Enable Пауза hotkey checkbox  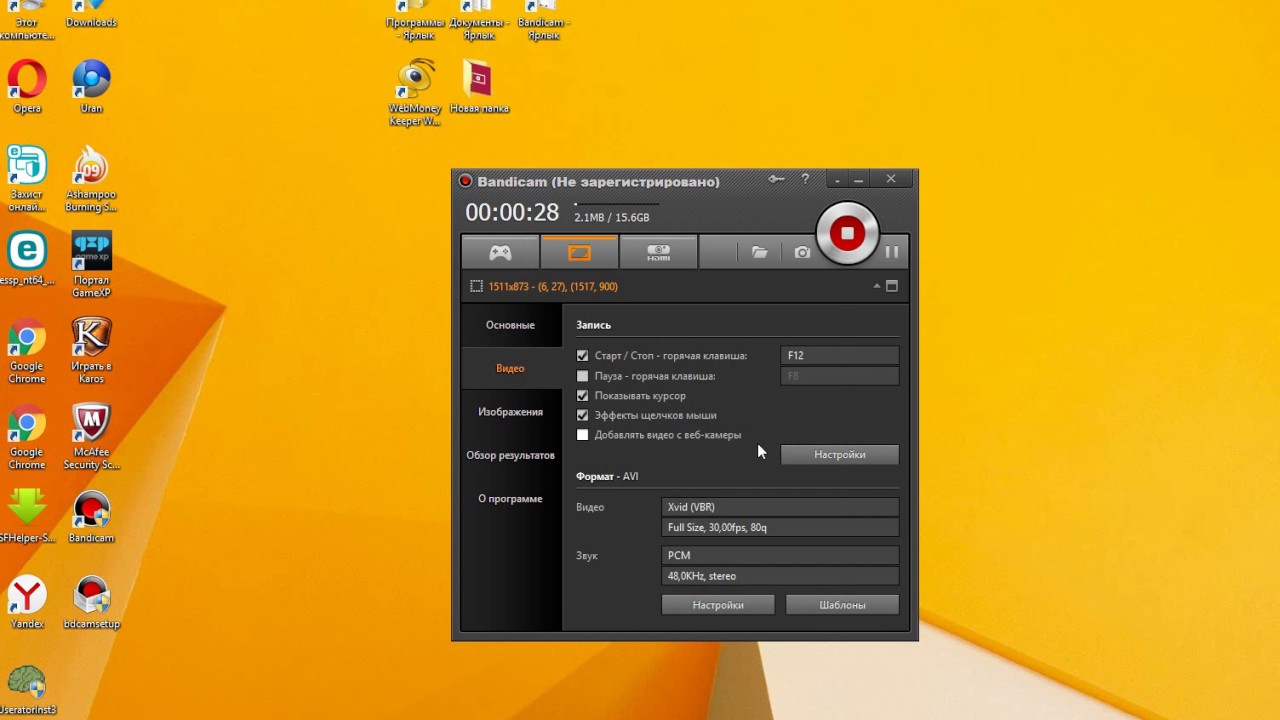(583, 376)
